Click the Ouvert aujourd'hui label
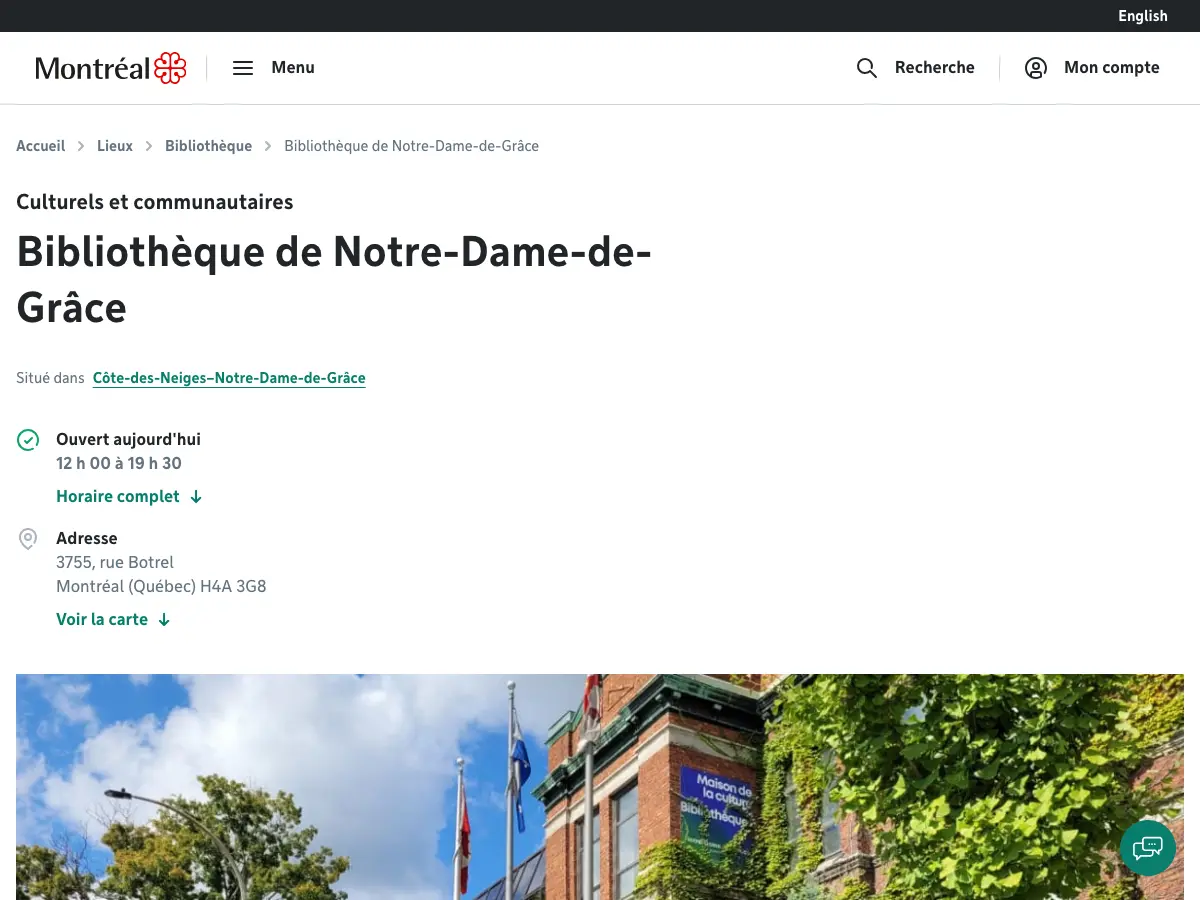This screenshot has height=900, width=1200. (128, 440)
